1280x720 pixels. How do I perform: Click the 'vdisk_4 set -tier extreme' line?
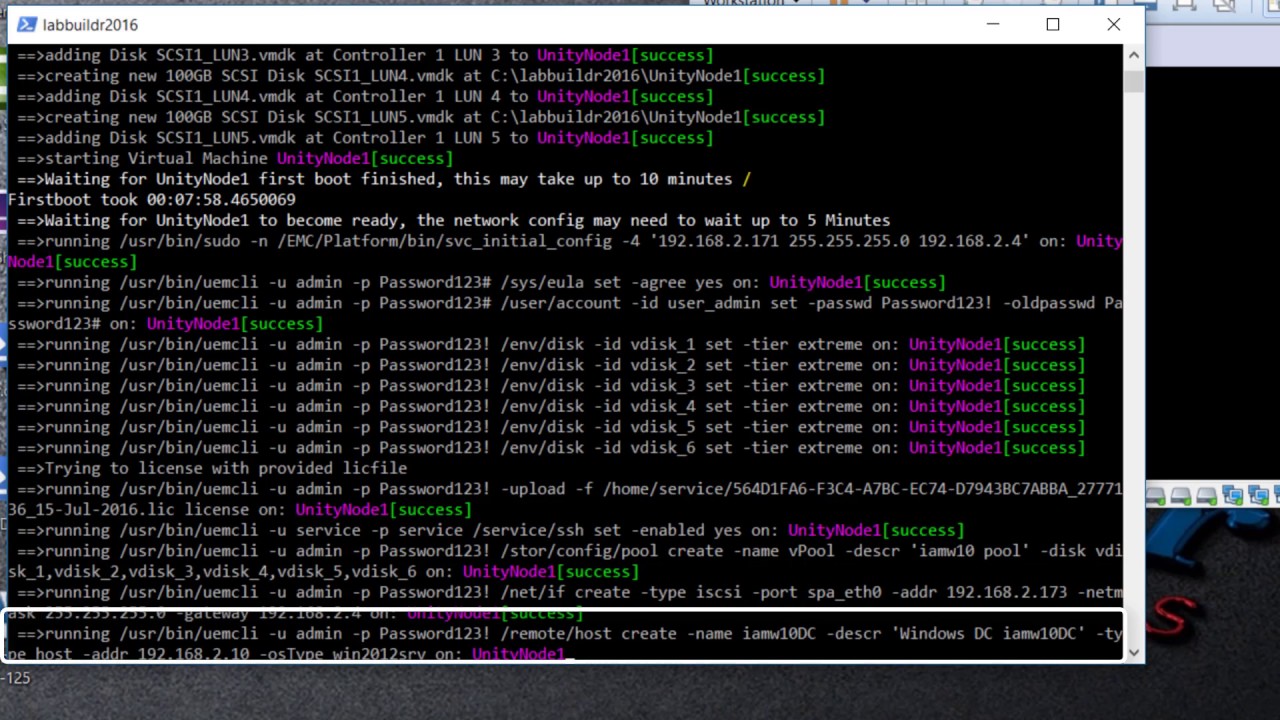coord(551,407)
